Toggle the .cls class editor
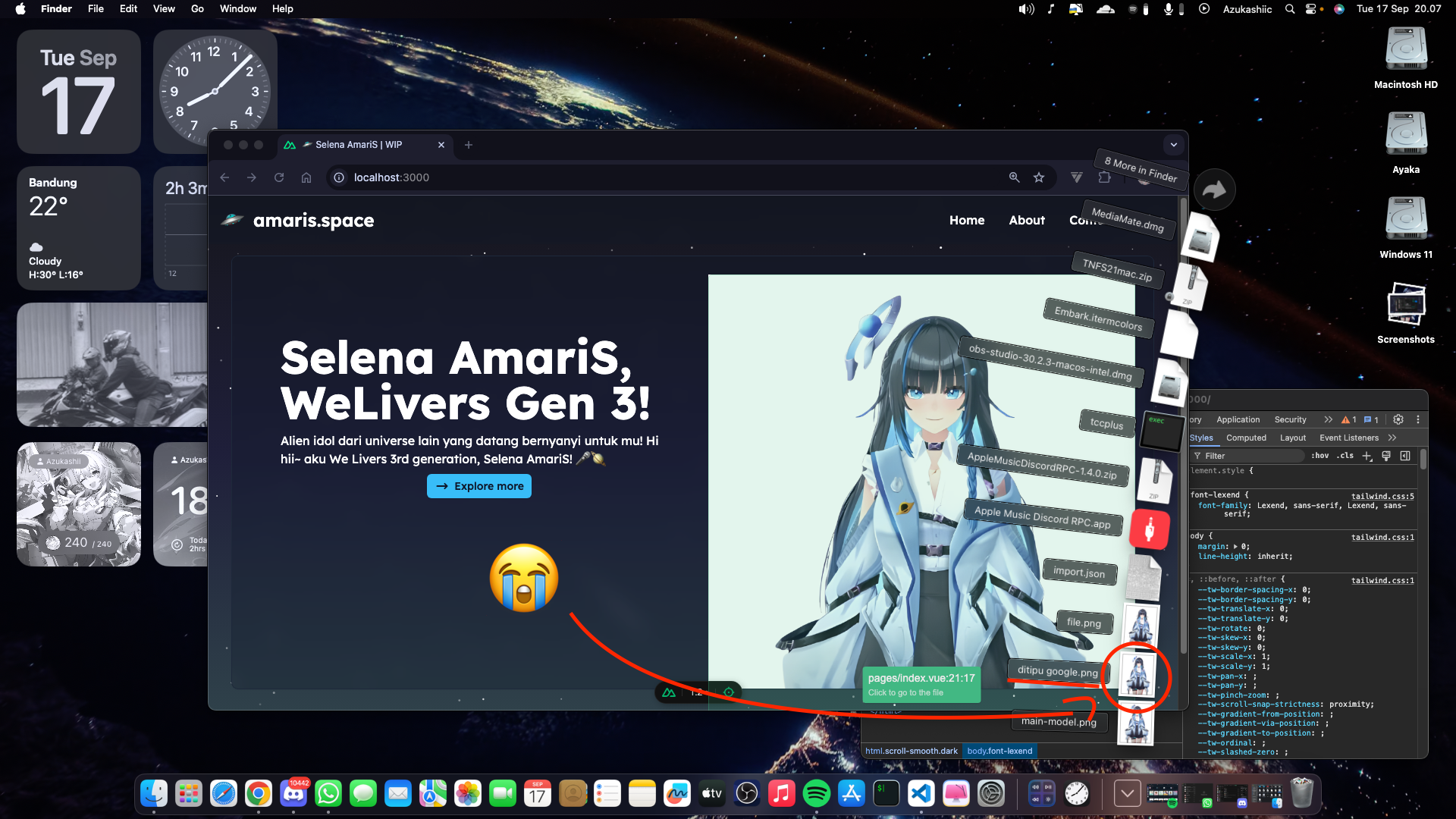 [1345, 456]
